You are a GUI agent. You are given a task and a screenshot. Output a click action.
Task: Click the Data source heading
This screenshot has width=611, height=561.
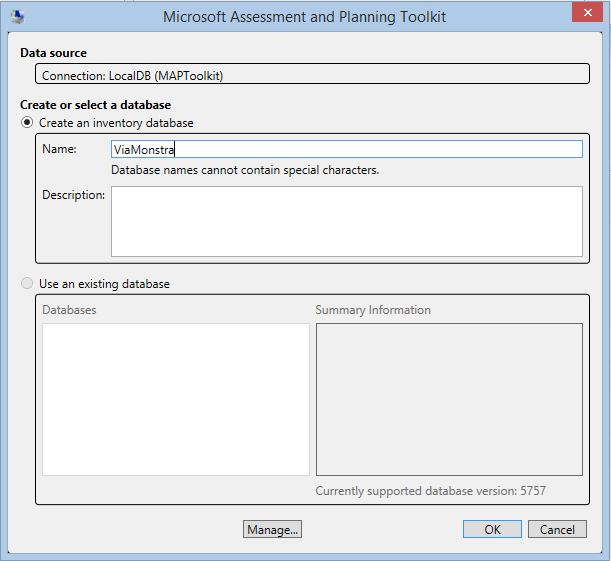53,53
